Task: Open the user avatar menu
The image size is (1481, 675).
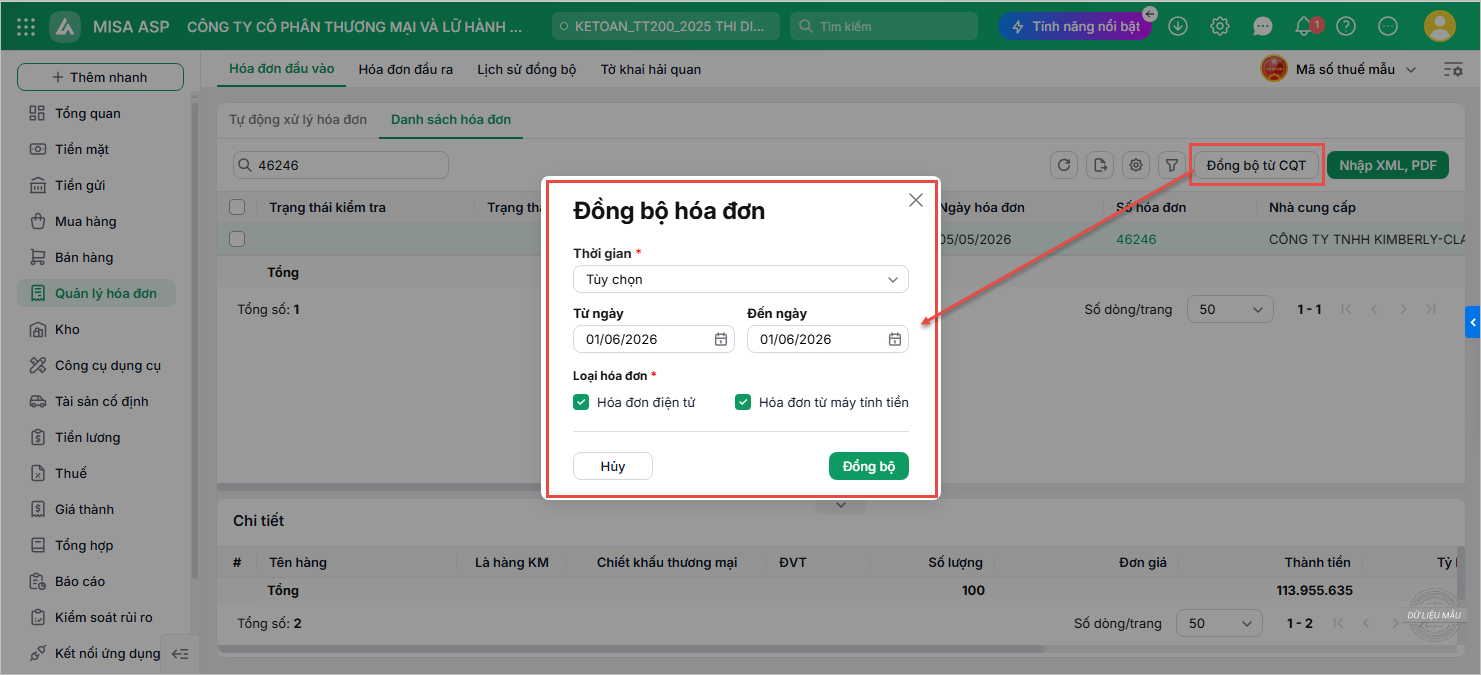Action: (1440, 27)
